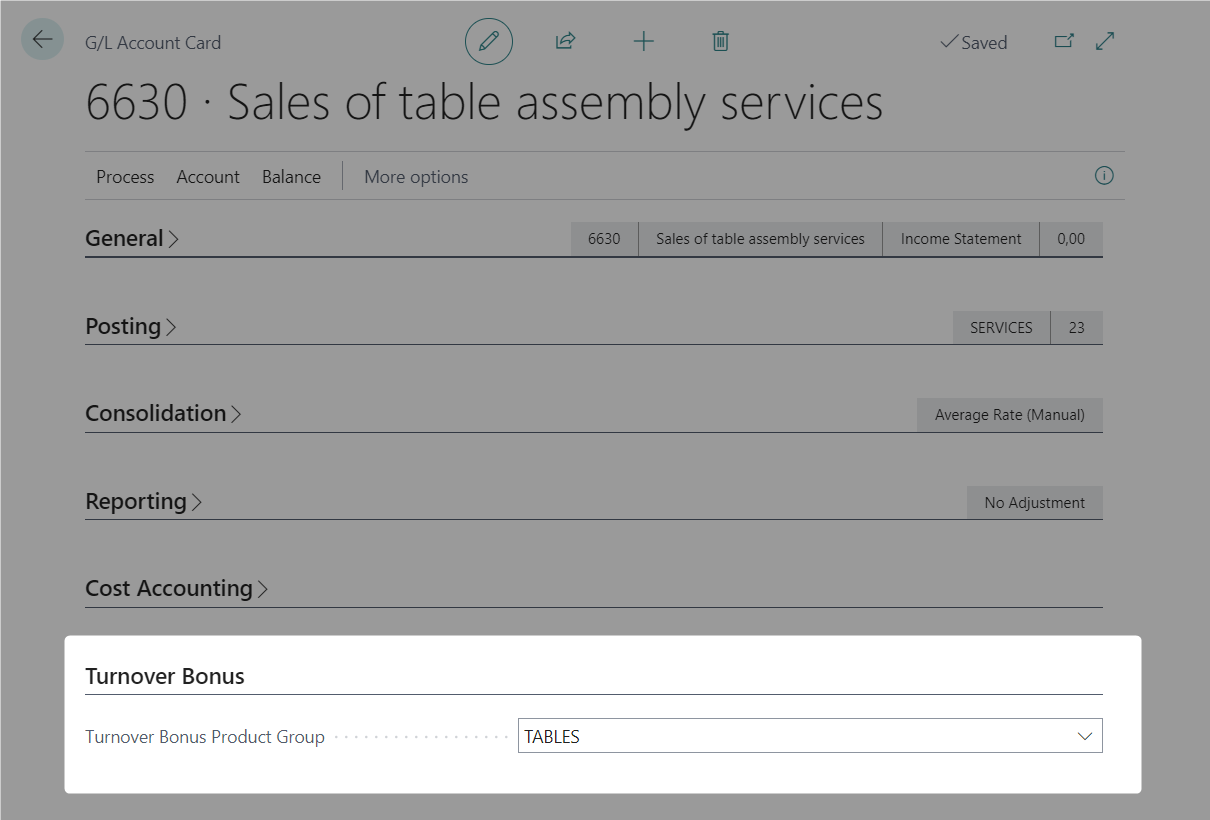Viewport: 1210px width, 820px height.
Task: Click the pencil edit icon
Action: click(x=488, y=41)
